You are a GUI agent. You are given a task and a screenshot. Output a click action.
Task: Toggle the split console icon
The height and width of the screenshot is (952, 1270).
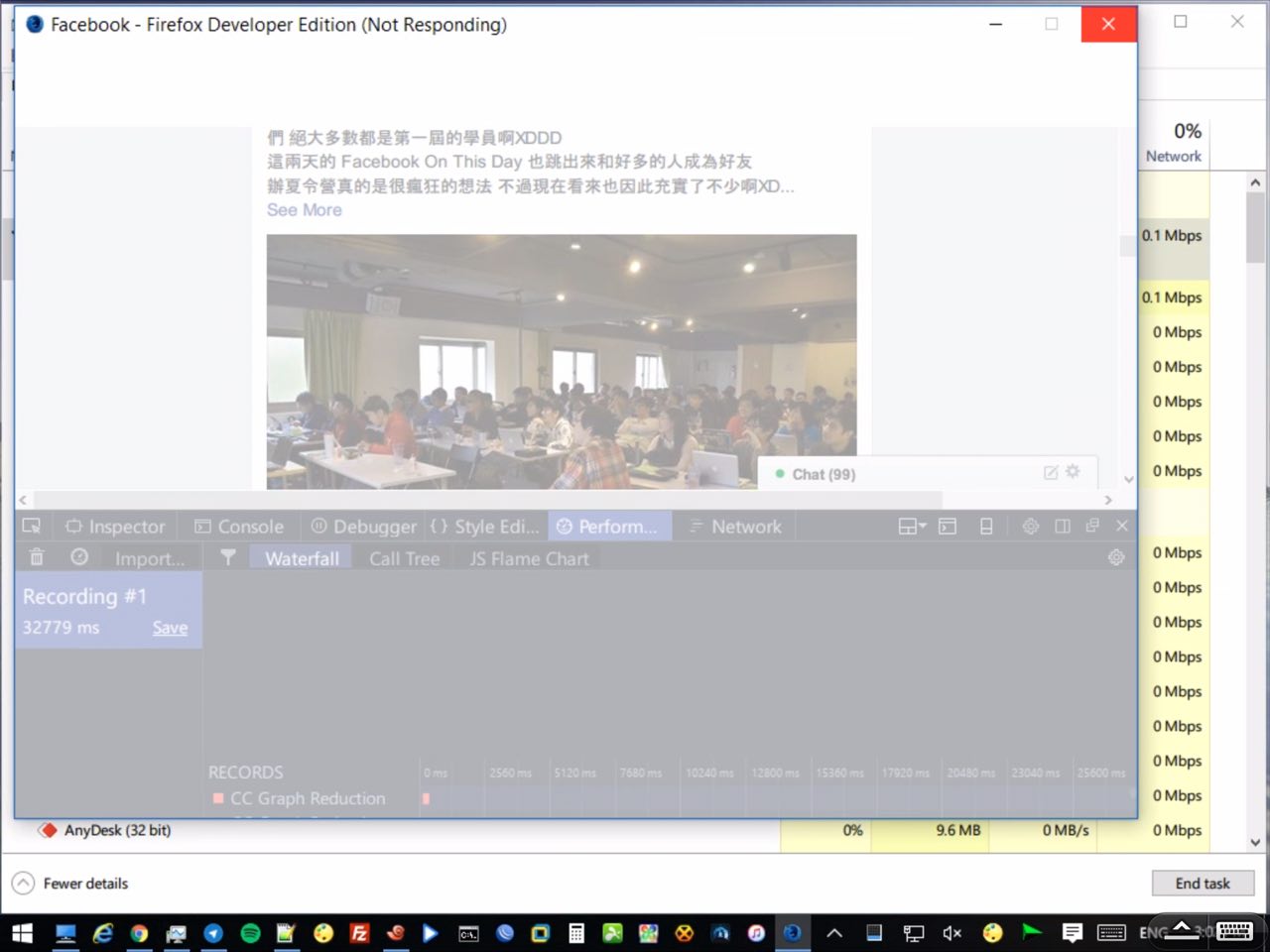pos(948,527)
